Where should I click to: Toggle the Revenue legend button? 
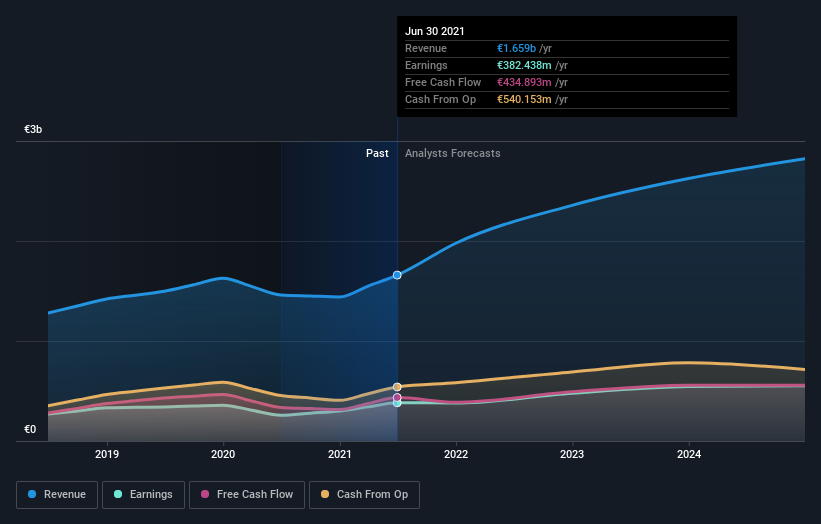(57, 495)
